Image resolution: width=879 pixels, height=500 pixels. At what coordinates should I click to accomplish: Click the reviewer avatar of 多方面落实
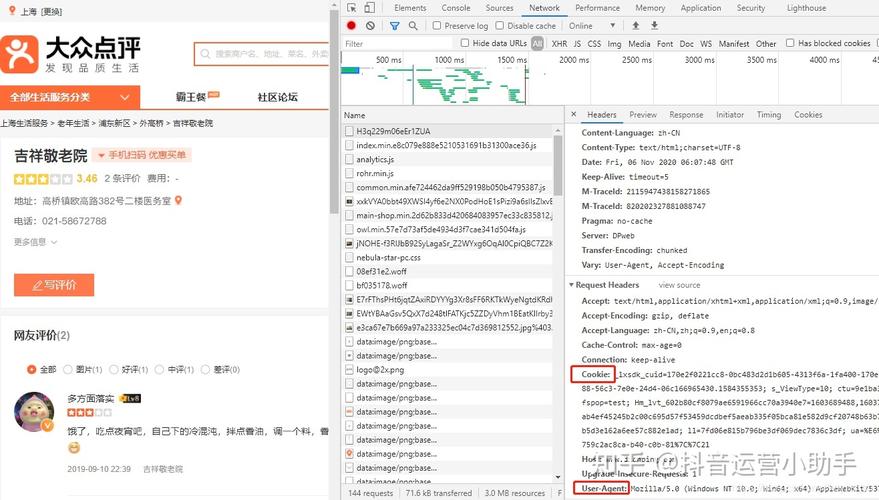pyautogui.click(x=34, y=412)
